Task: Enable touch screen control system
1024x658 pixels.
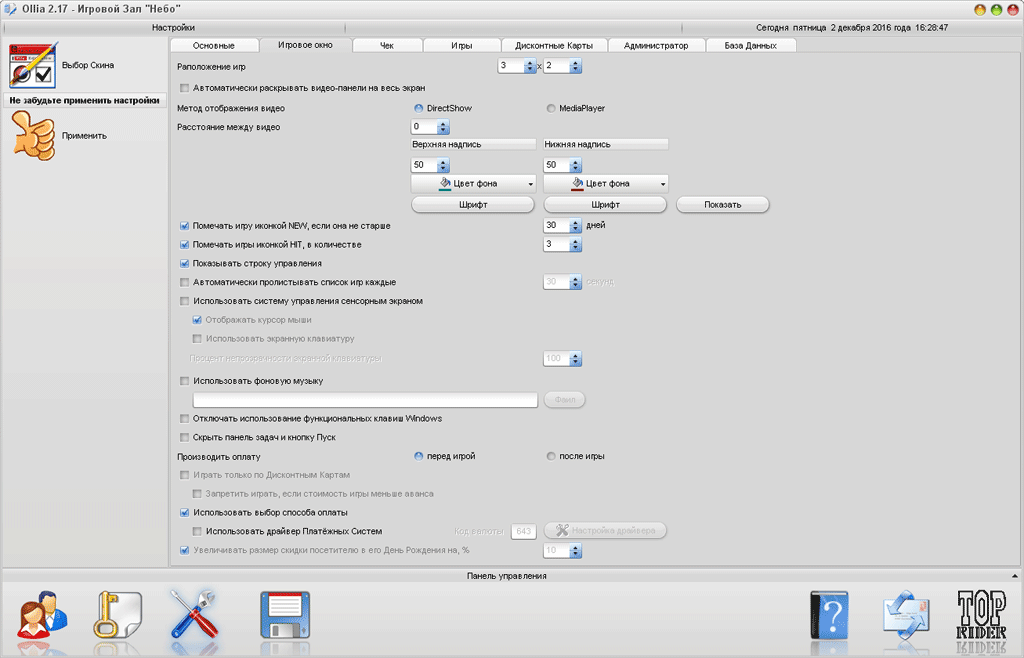Action: click(x=184, y=302)
